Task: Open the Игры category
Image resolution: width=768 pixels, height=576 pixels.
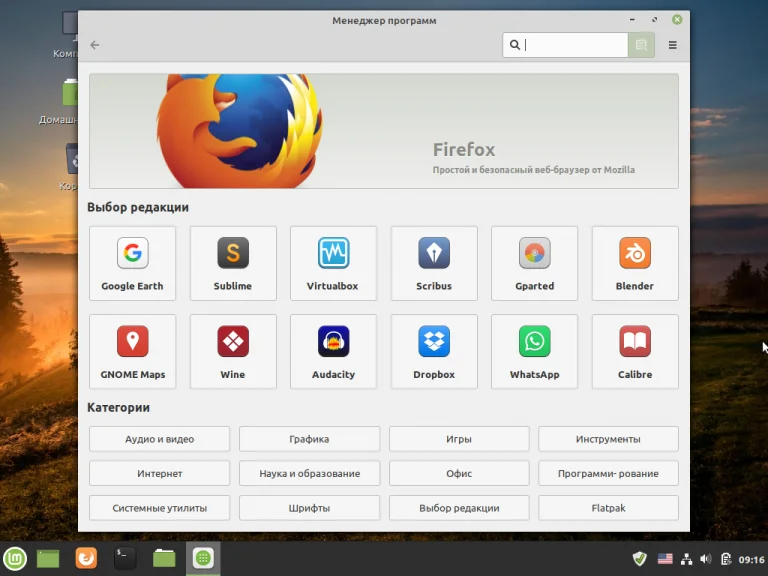Action: click(459, 439)
